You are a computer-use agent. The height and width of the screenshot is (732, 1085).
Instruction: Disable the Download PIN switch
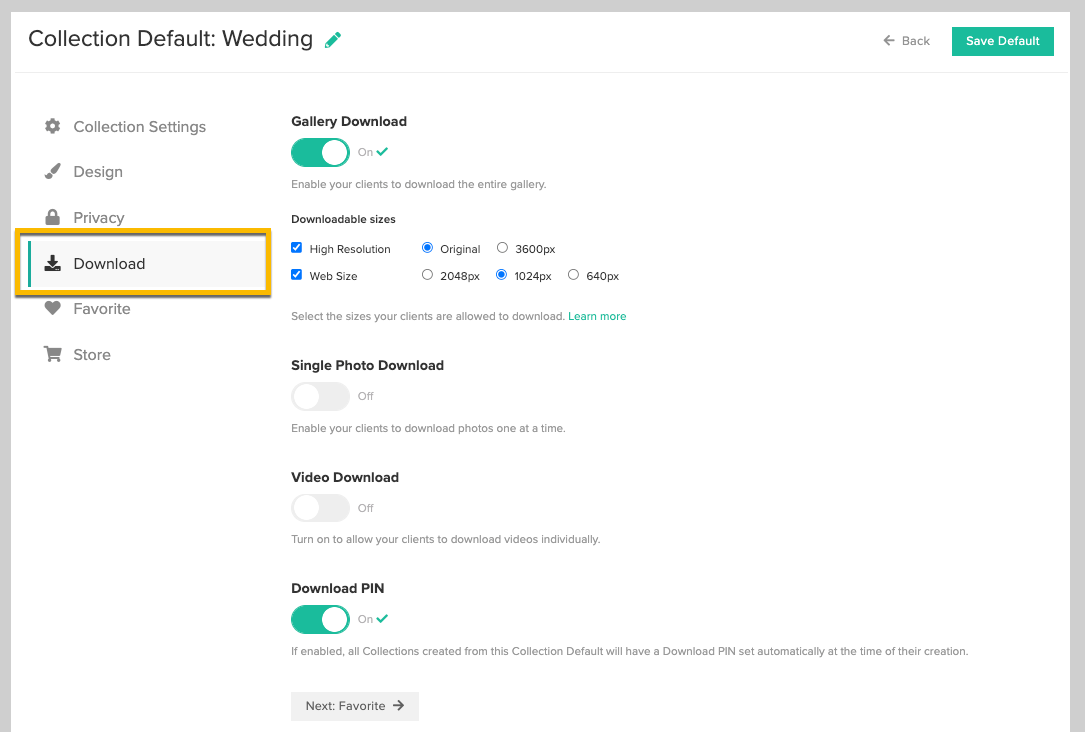(320, 619)
